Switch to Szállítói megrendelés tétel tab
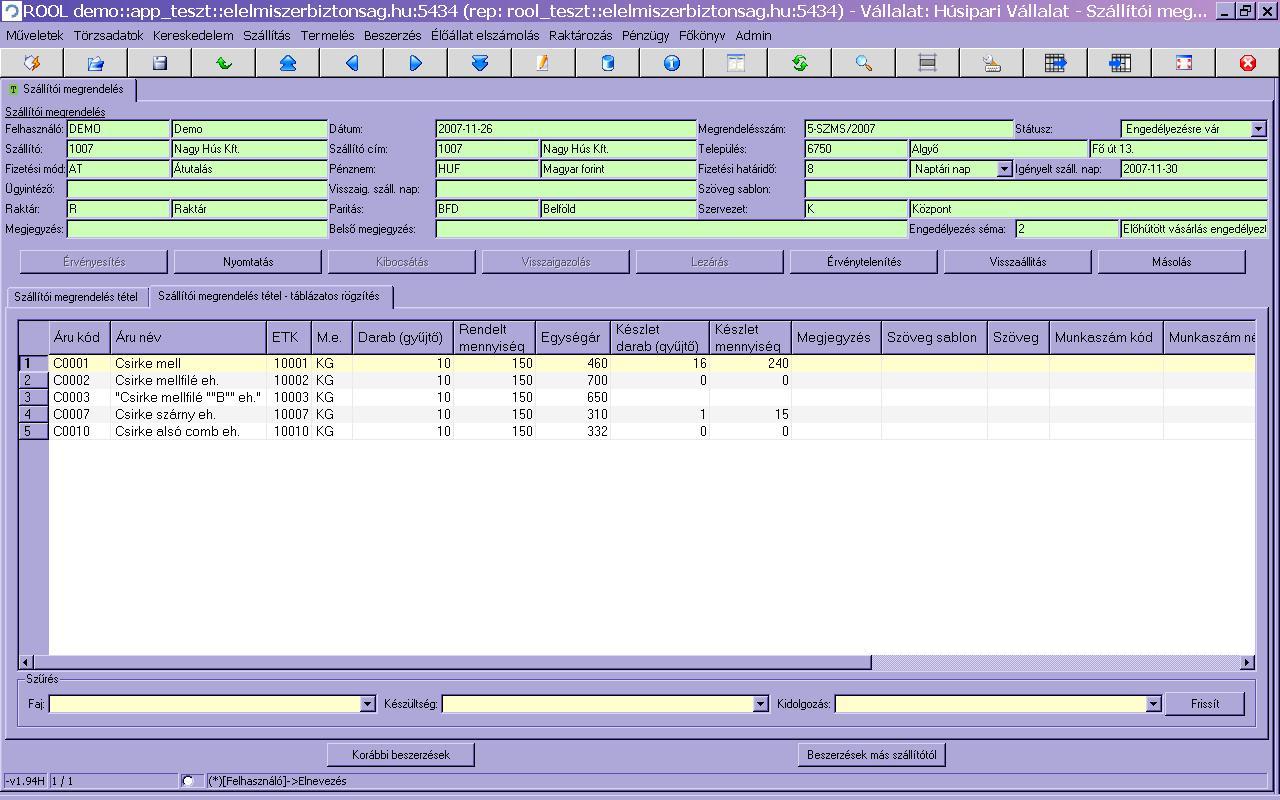The height and width of the screenshot is (800, 1280). coord(76,297)
